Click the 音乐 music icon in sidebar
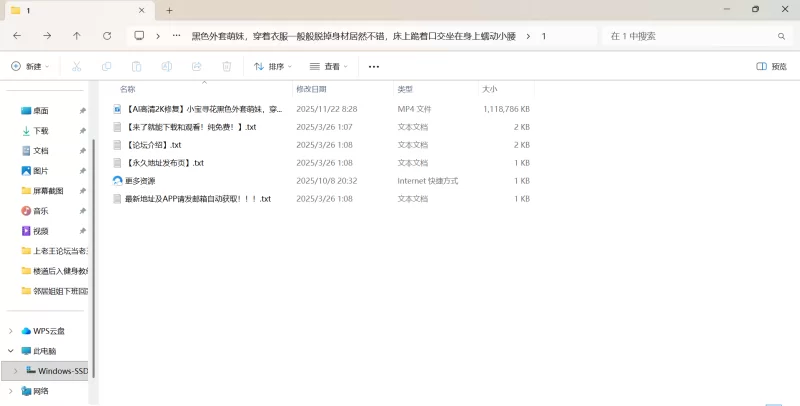 pos(26,211)
